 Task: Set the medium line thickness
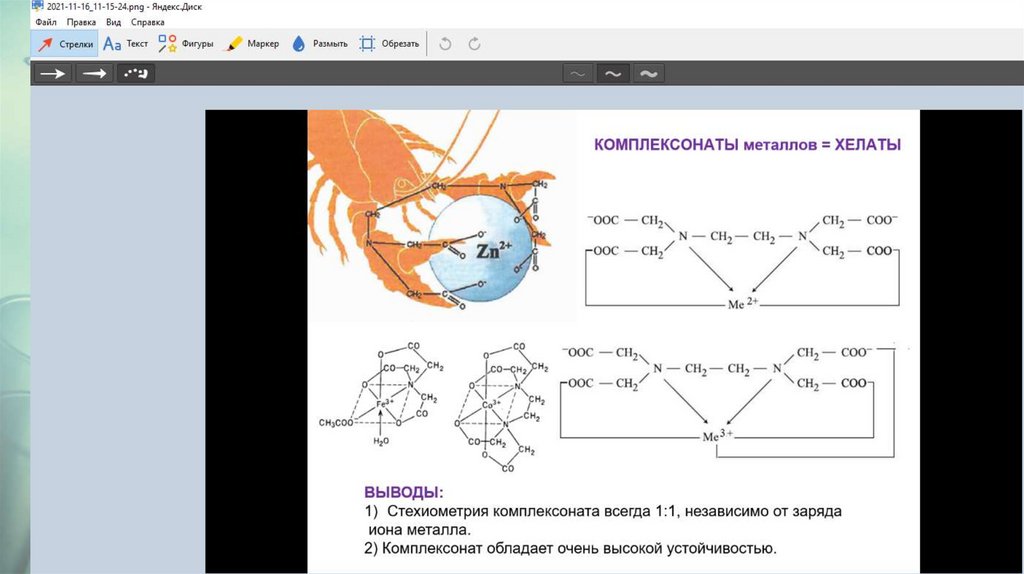click(x=612, y=73)
